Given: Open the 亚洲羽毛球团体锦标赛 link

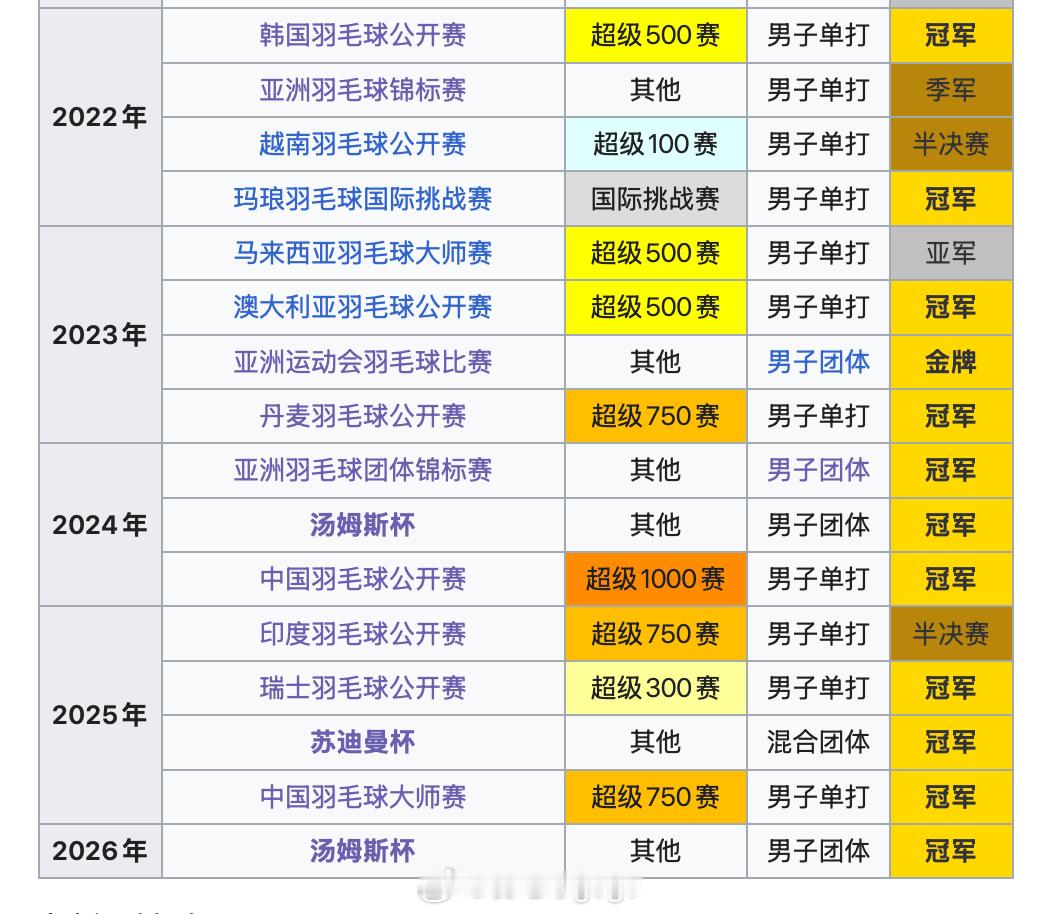Looking at the screenshot, I should (362, 470).
